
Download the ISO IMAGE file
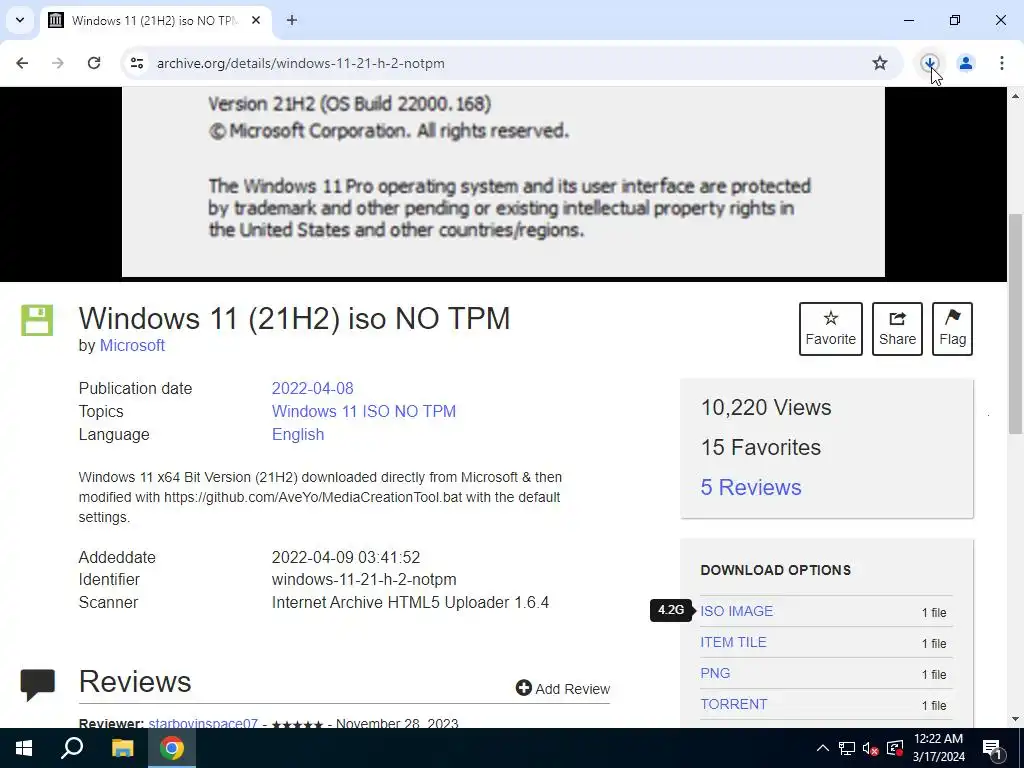click(737, 611)
